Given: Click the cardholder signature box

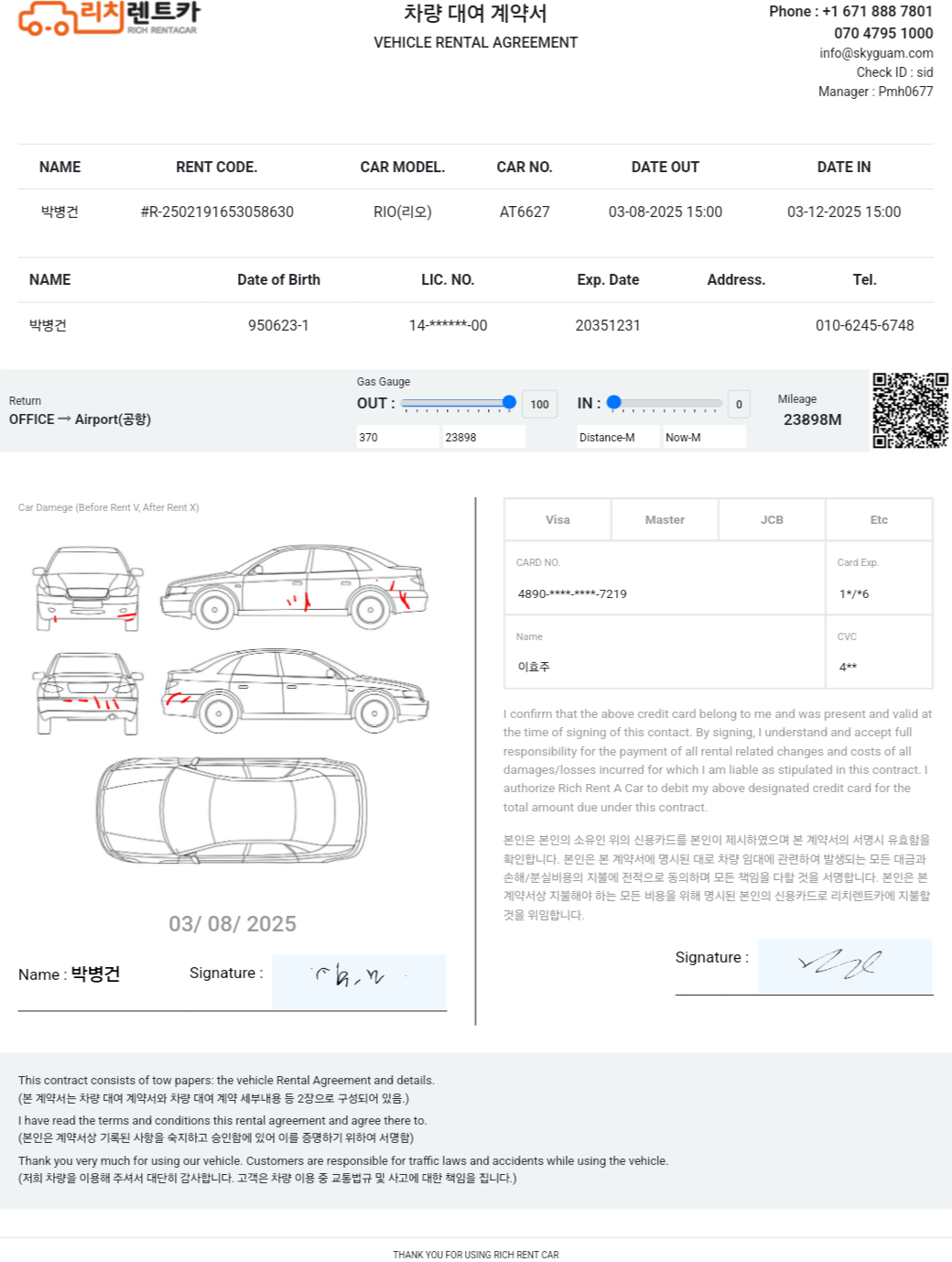Looking at the screenshot, I should (x=845, y=966).
